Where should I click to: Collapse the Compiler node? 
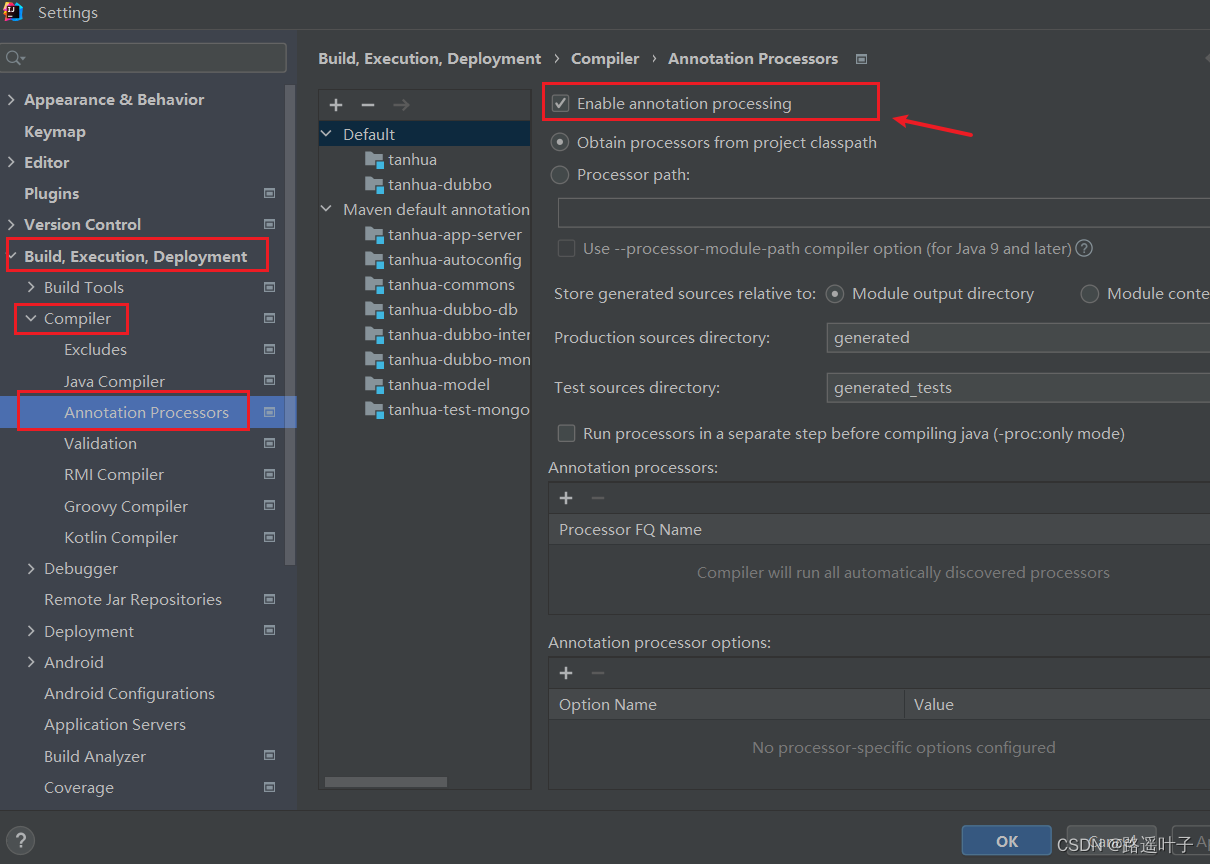tap(32, 318)
